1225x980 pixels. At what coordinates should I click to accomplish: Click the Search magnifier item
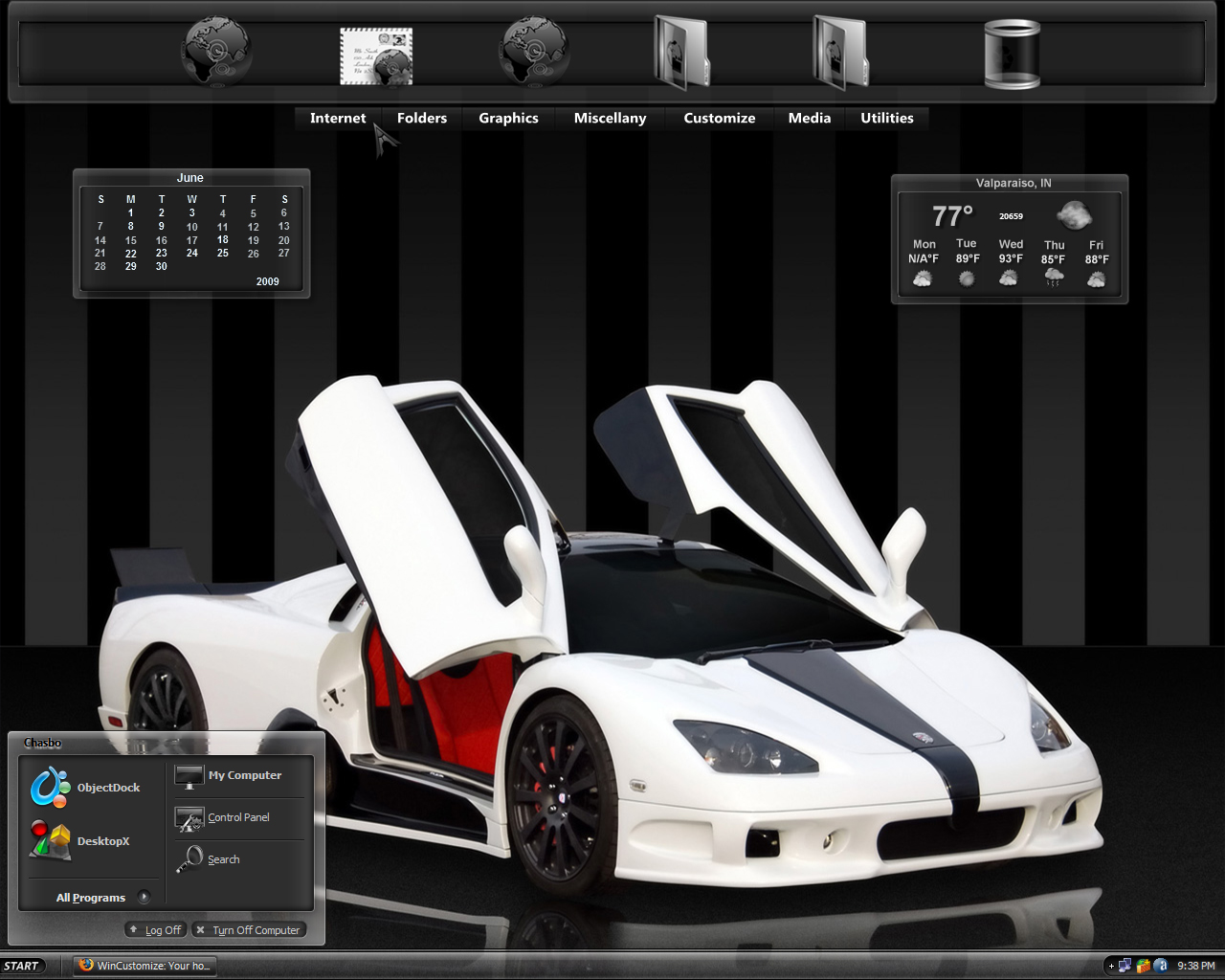(208, 858)
